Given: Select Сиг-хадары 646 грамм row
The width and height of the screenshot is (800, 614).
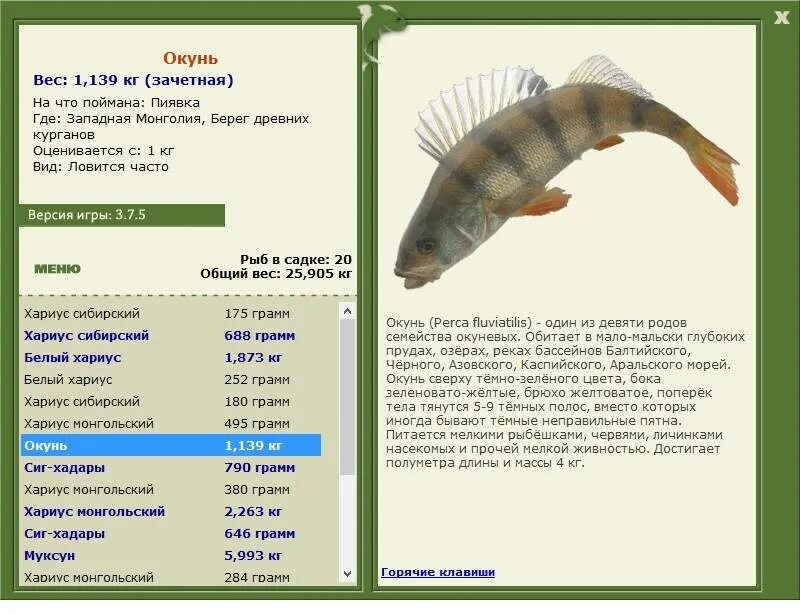Looking at the screenshot, I should [171, 533].
